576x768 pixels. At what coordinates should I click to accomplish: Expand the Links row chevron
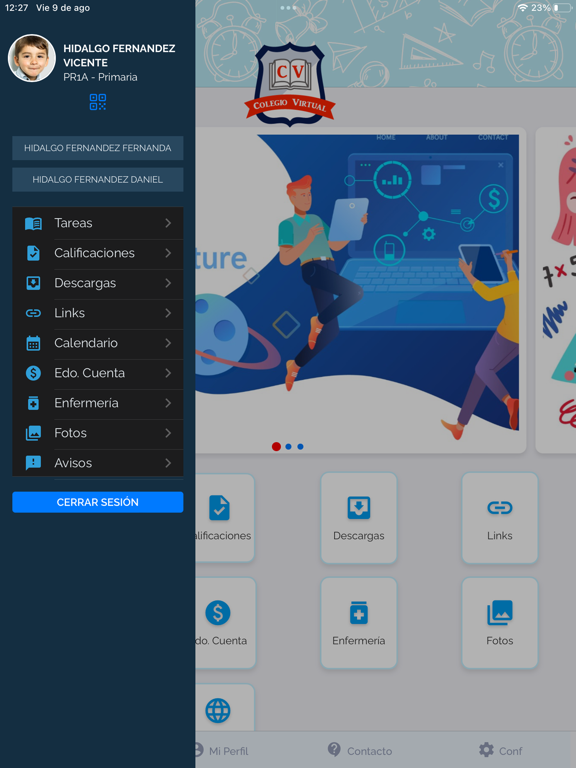[x=168, y=313]
